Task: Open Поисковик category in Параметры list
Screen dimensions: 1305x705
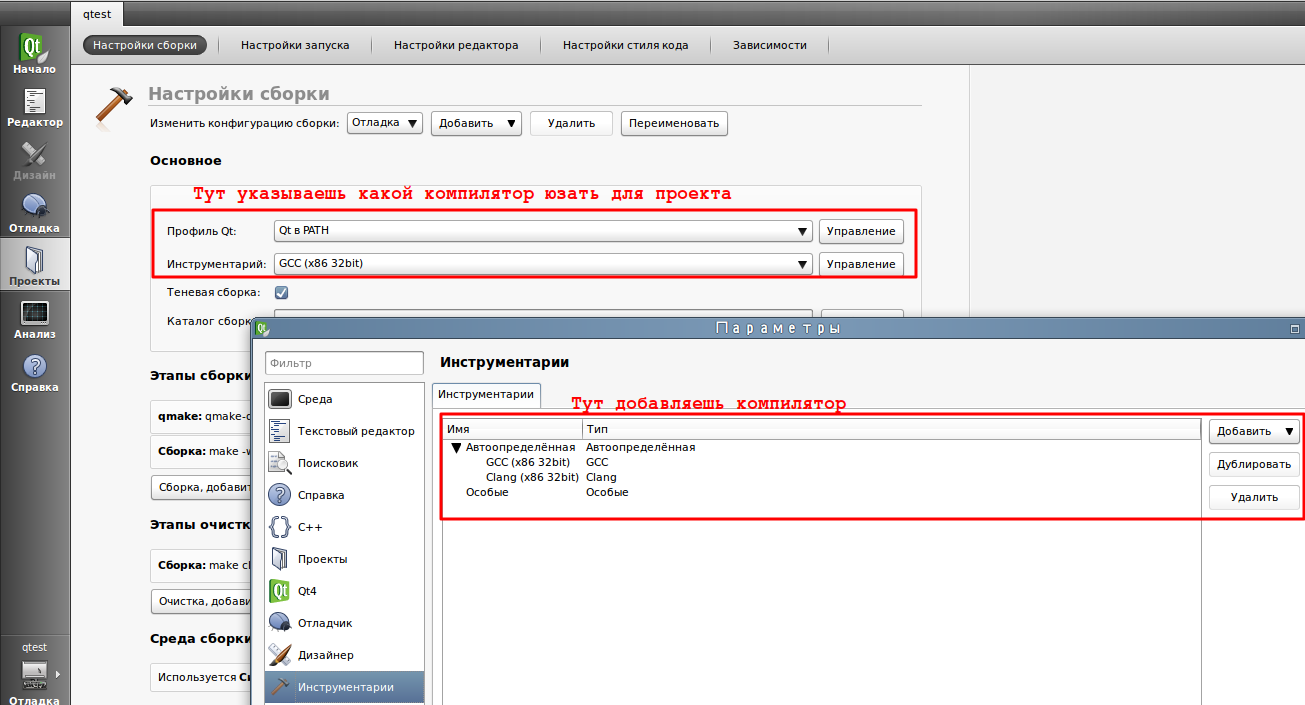Action: (344, 463)
